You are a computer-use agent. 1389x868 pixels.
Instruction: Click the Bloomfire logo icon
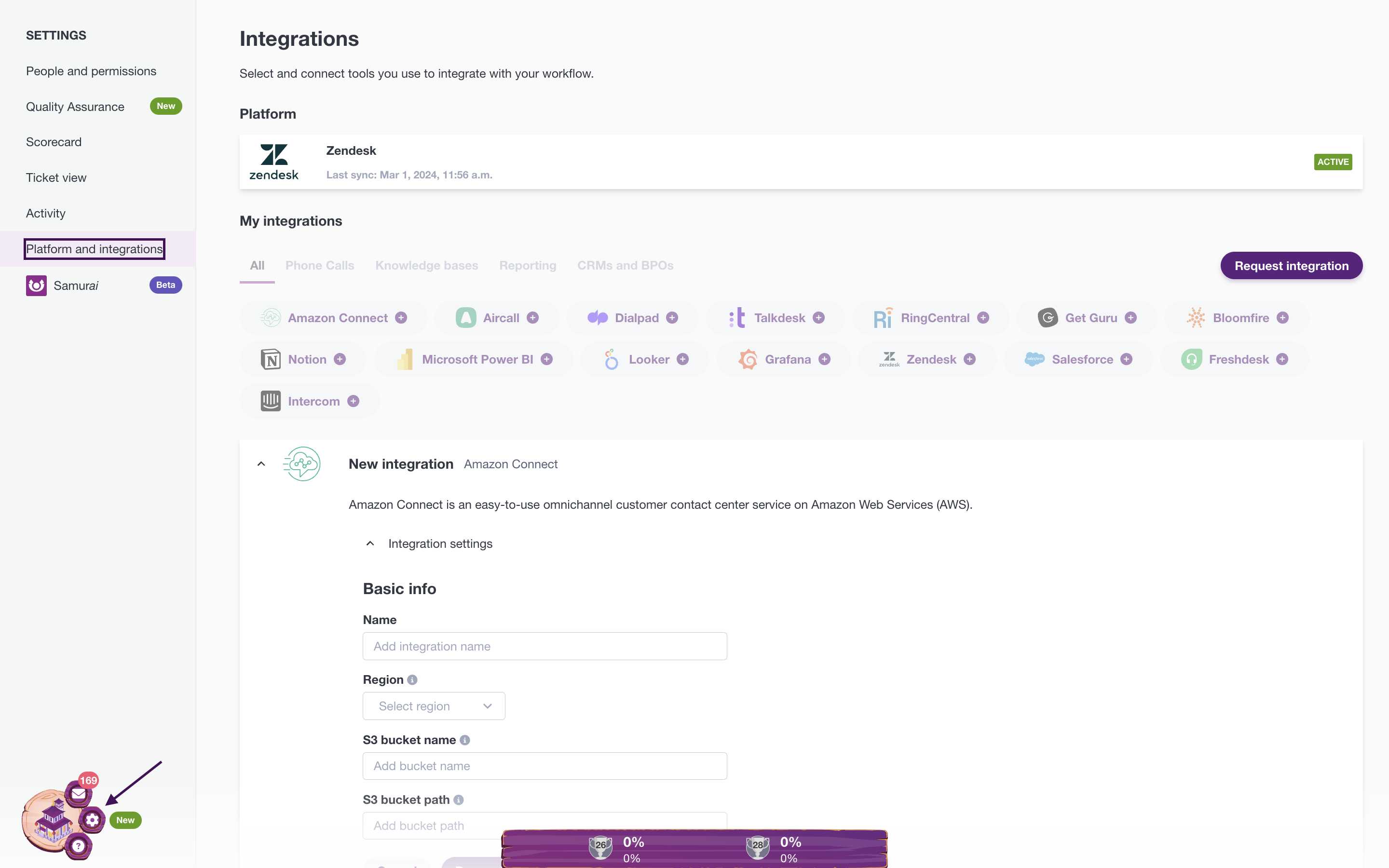pyautogui.click(x=1196, y=317)
